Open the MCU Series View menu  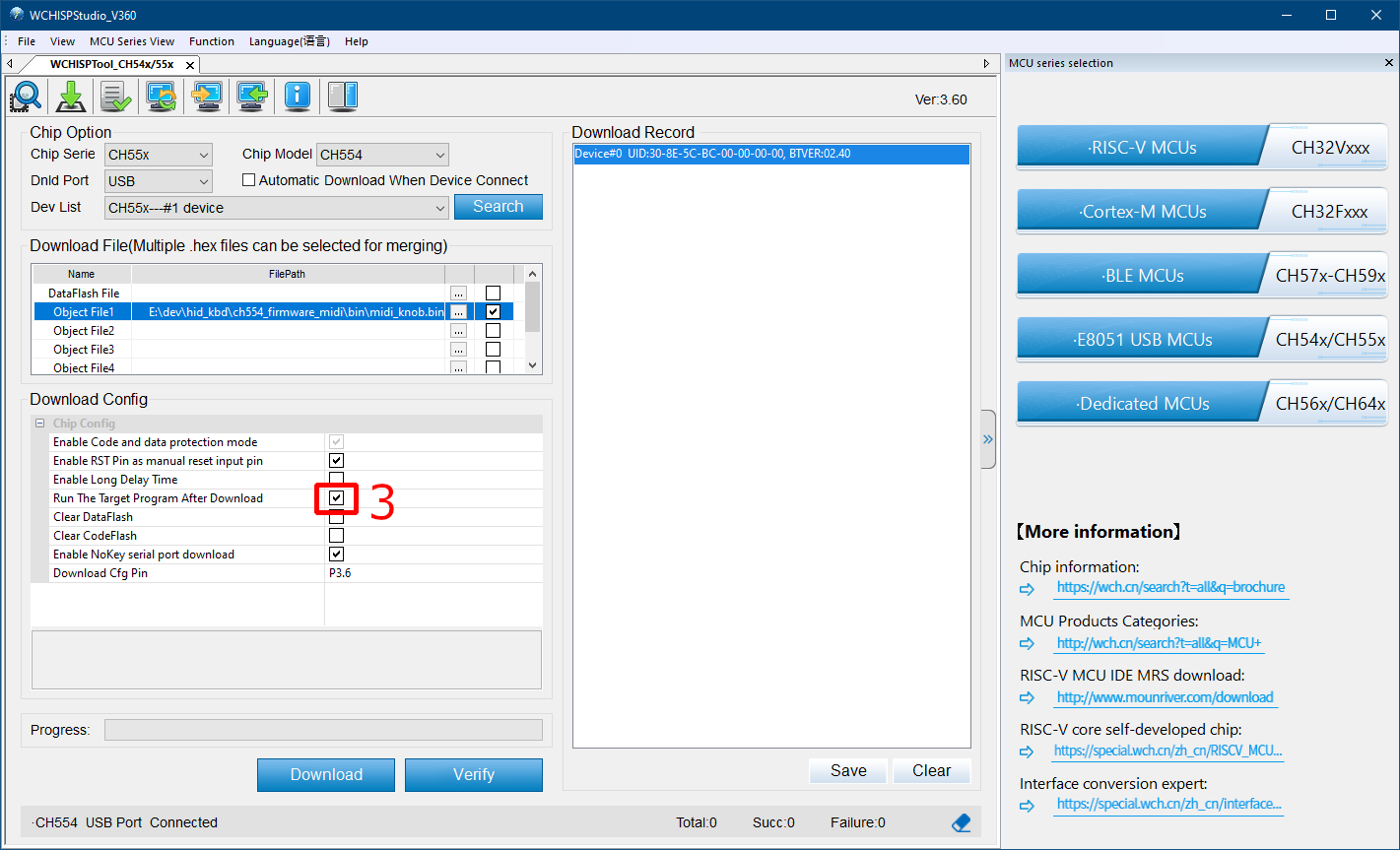point(132,41)
